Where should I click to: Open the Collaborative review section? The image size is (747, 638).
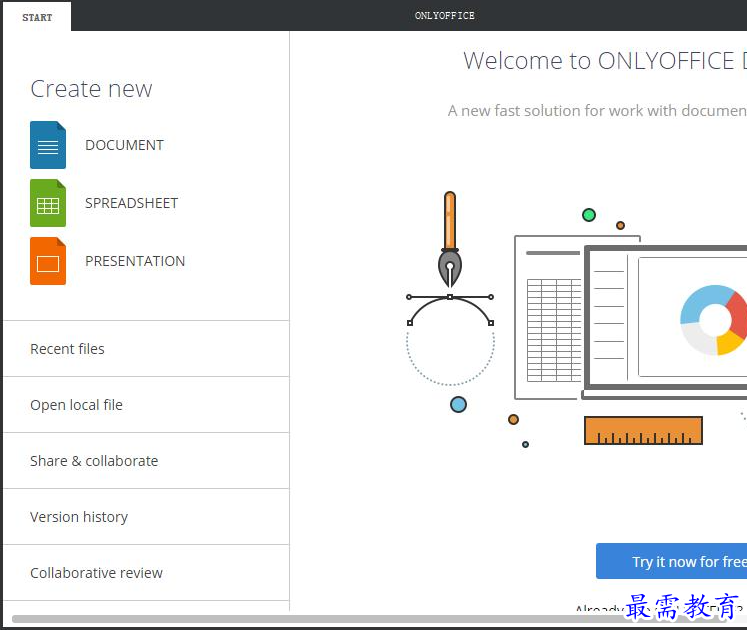[x=146, y=573]
